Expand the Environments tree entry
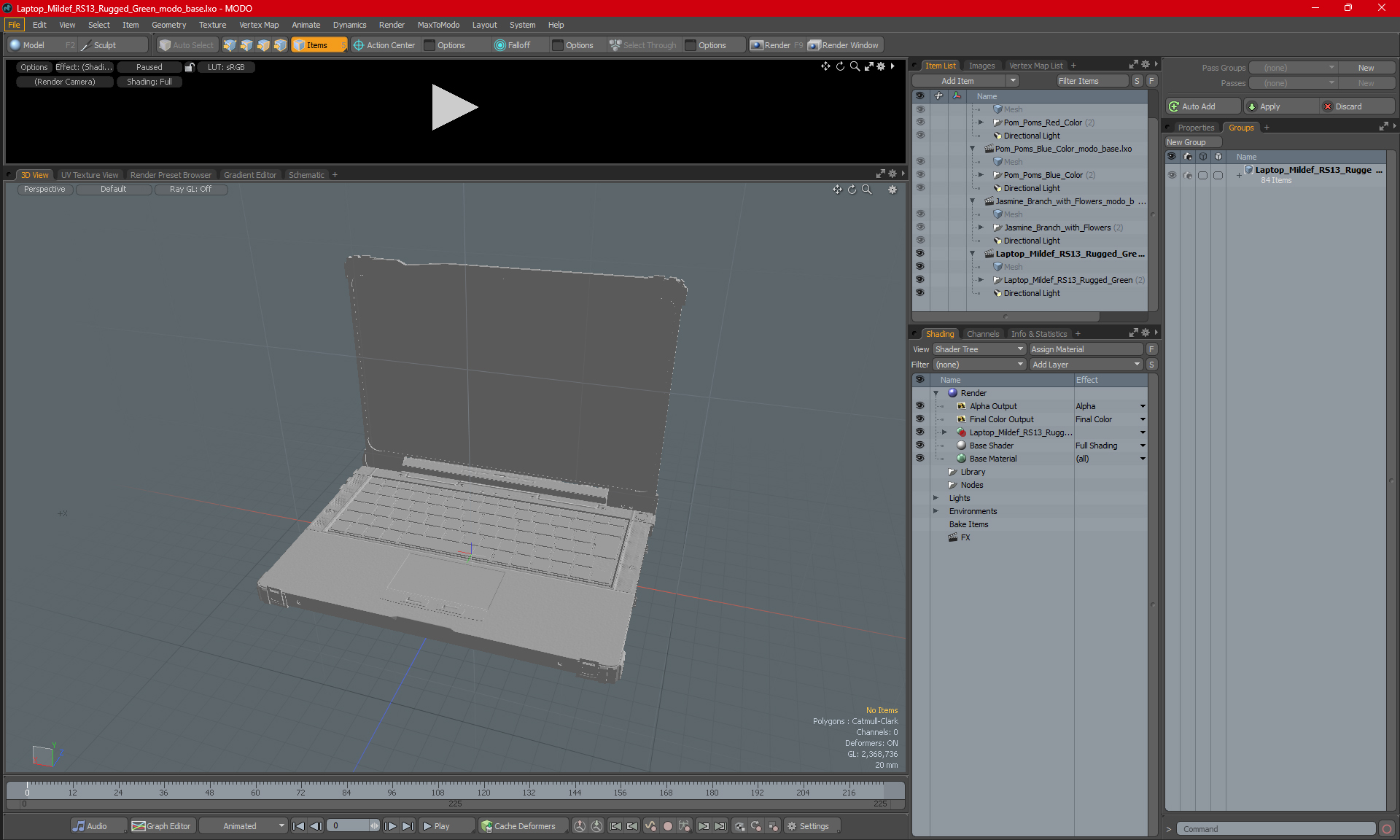 pyautogui.click(x=936, y=511)
